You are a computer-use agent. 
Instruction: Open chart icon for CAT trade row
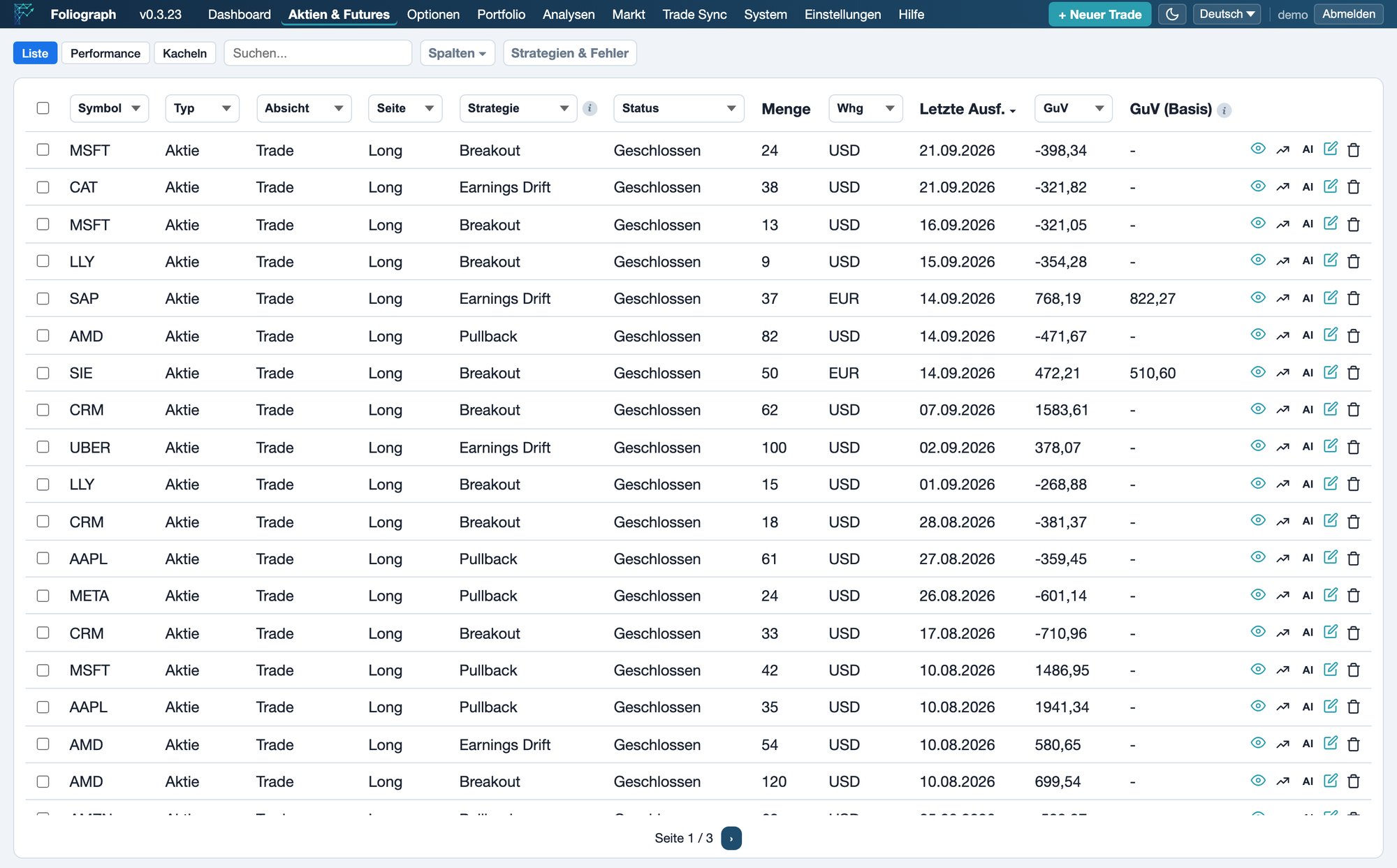point(1282,187)
